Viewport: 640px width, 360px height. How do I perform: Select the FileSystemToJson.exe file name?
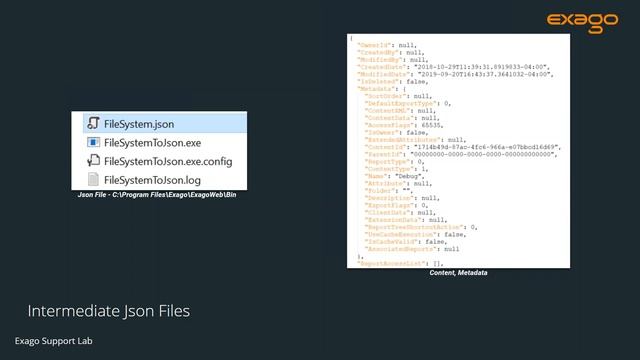point(153,143)
